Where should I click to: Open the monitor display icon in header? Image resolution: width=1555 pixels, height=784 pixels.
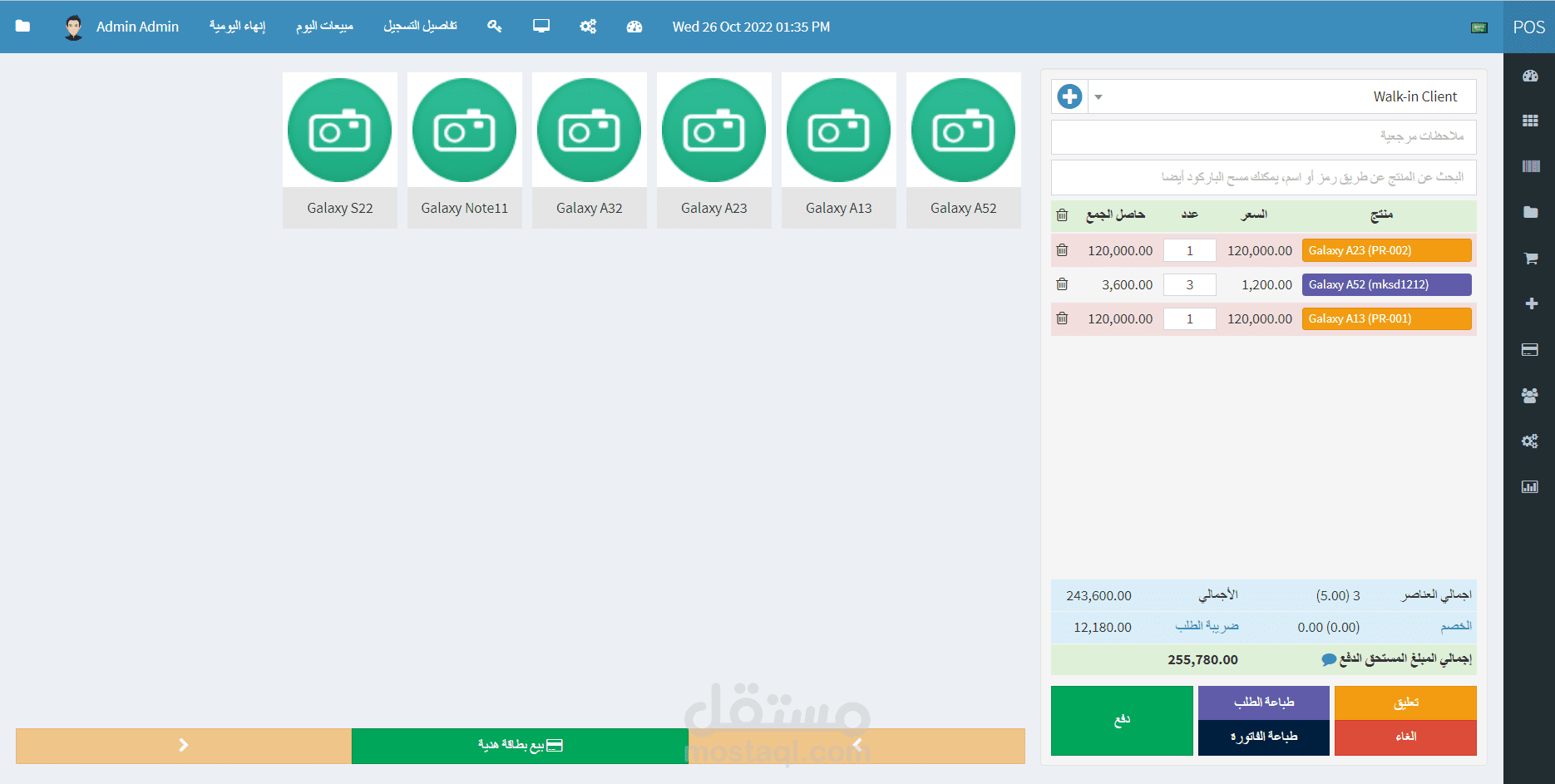coord(541,27)
